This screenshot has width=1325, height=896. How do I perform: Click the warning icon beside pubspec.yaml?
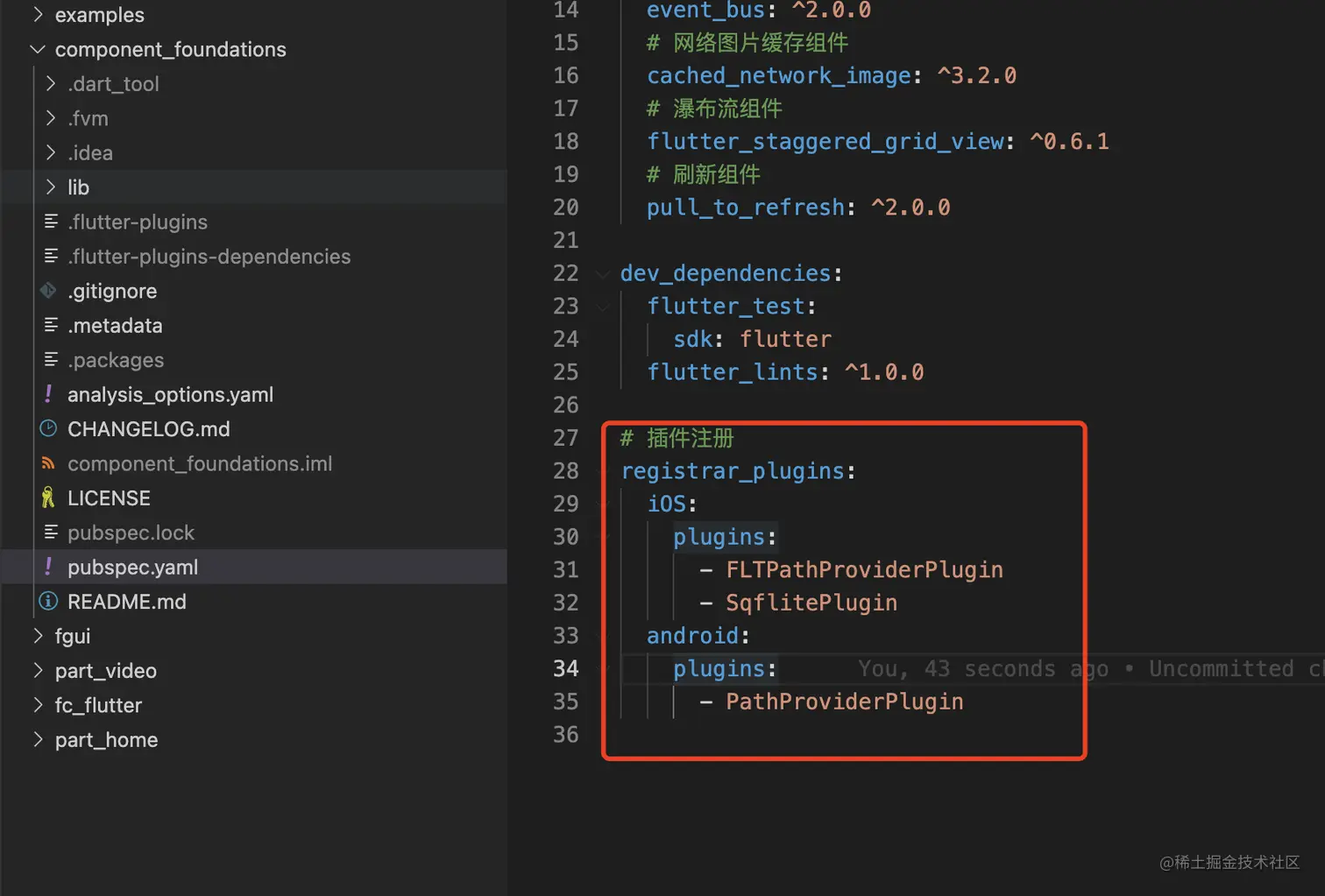48,567
